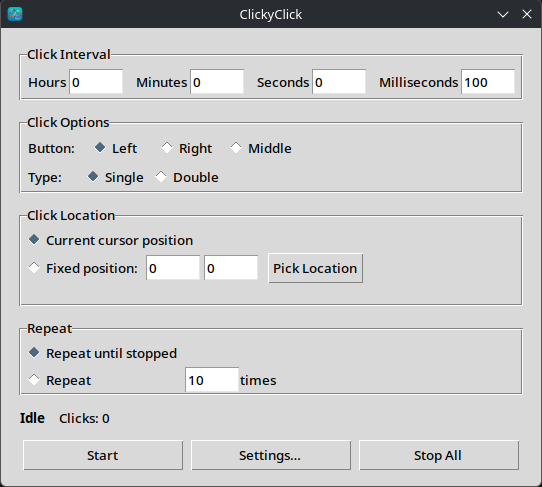The height and width of the screenshot is (487, 542).
Task: Click the Repeat group title label
Action: pyautogui.click(x=50, y=328)
